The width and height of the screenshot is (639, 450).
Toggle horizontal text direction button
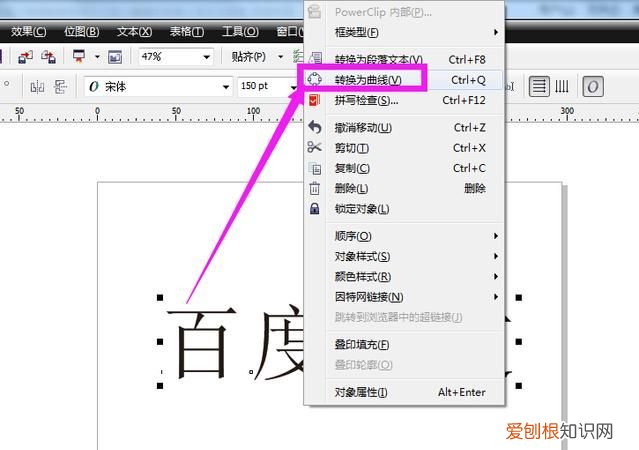click(539, 86)
